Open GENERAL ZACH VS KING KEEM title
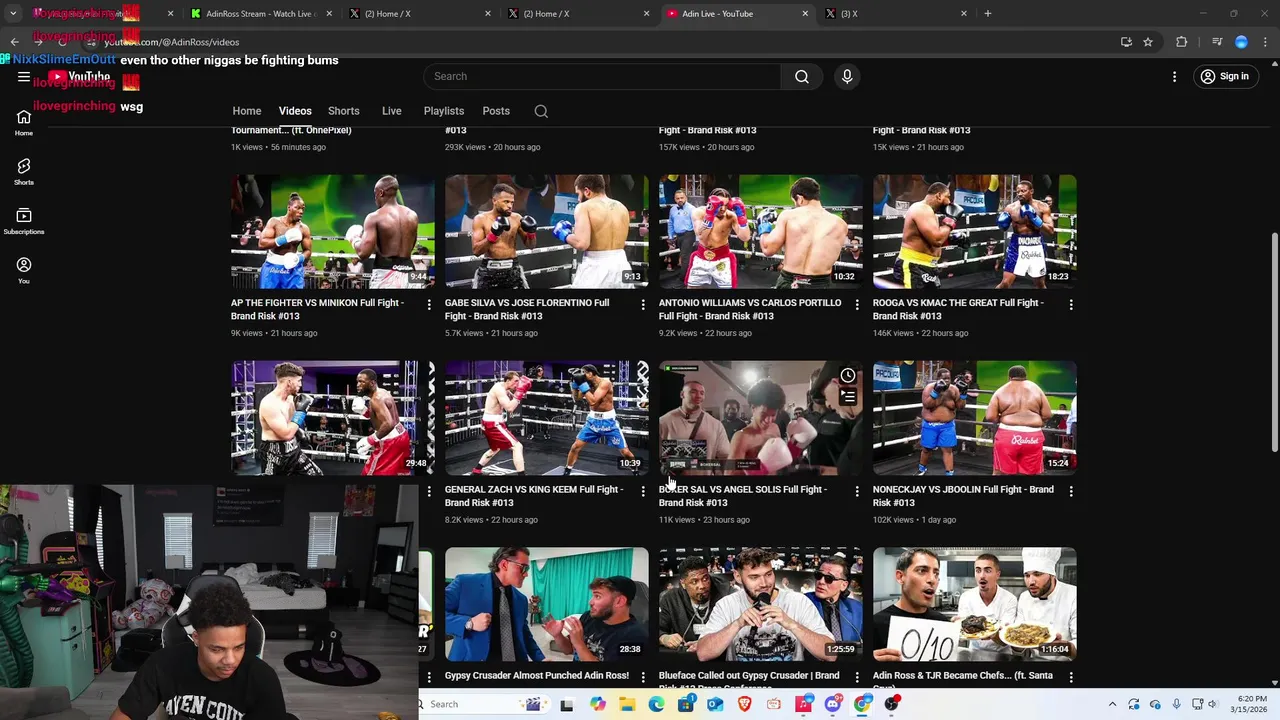Image resolution: width=1280 pixels, height=720 pixels. pos(534,496)
